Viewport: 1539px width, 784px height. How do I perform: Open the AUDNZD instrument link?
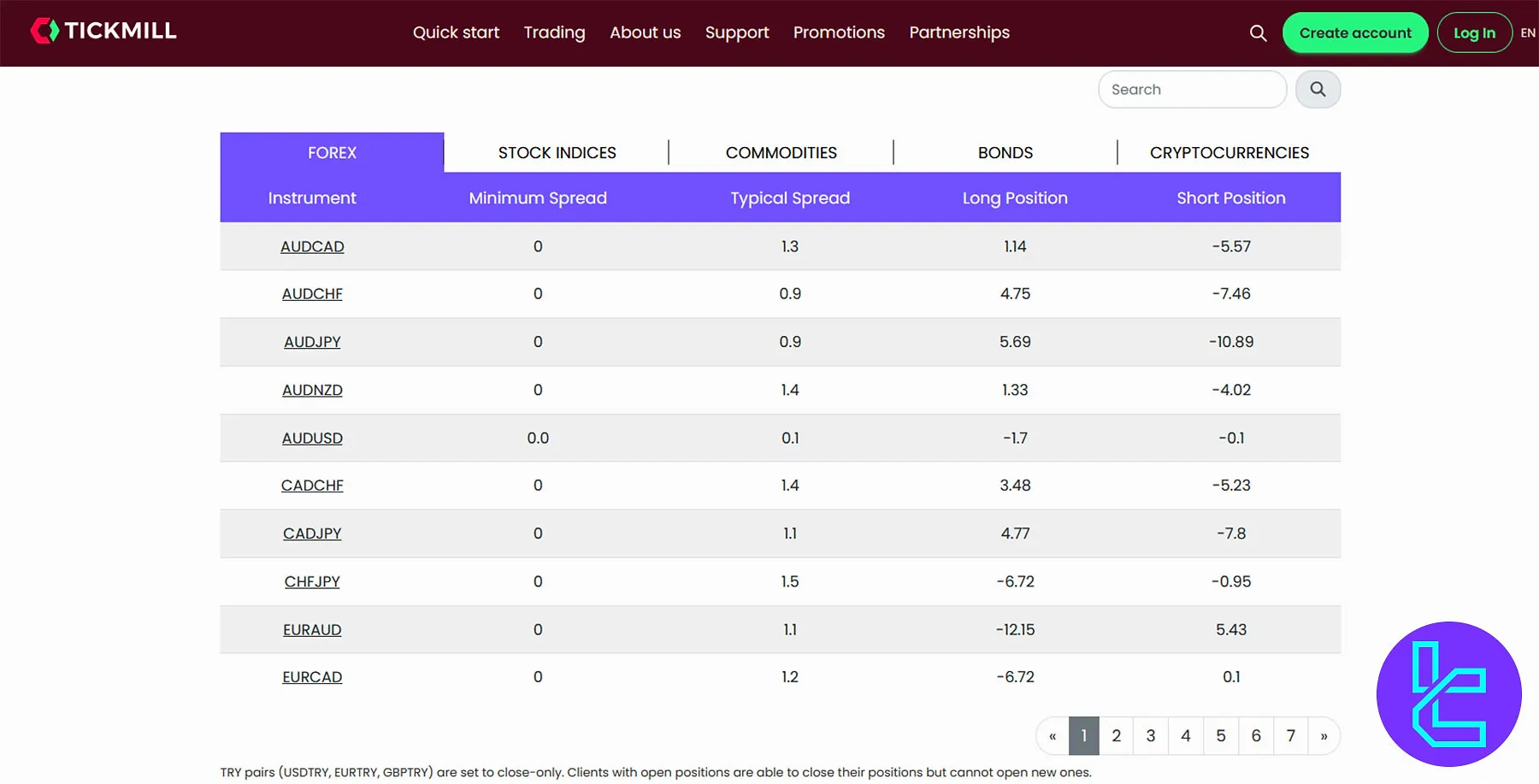(312, 390)
